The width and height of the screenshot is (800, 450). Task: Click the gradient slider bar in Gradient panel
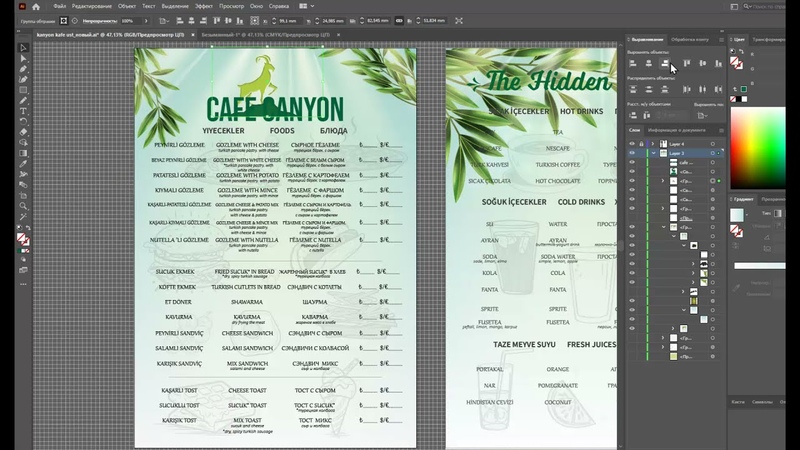point(759,266)
